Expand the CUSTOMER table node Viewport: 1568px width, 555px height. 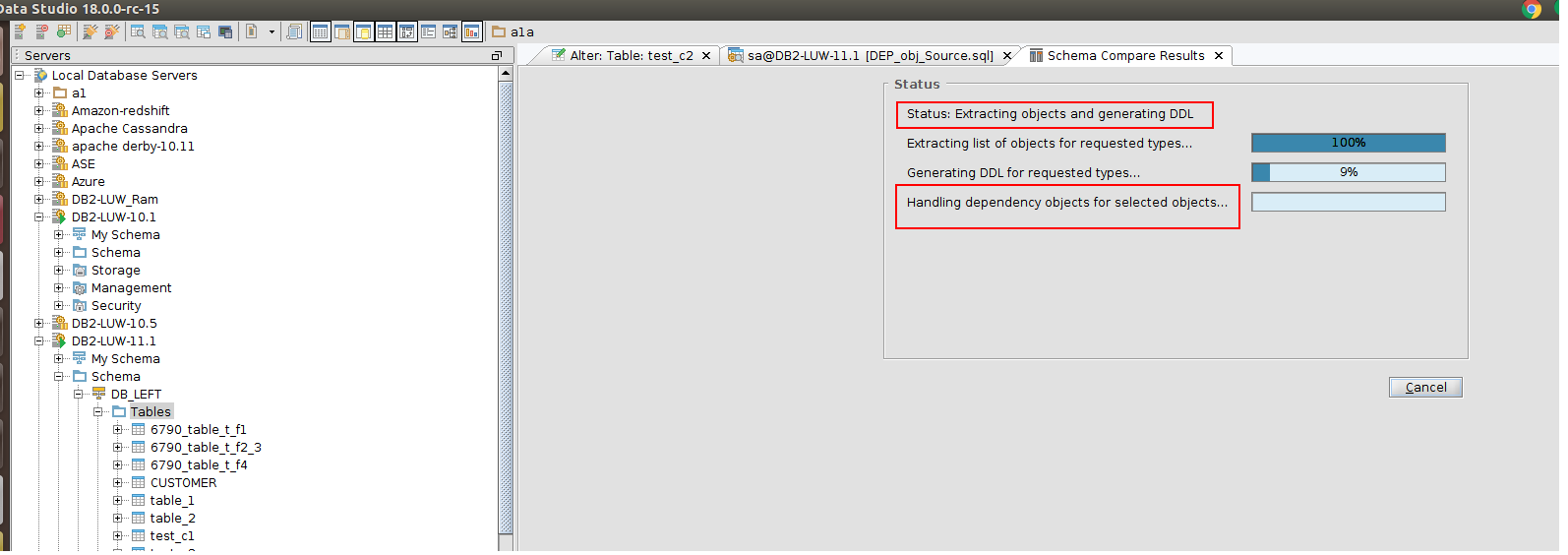pyautogui.click(x=118, y=482)
